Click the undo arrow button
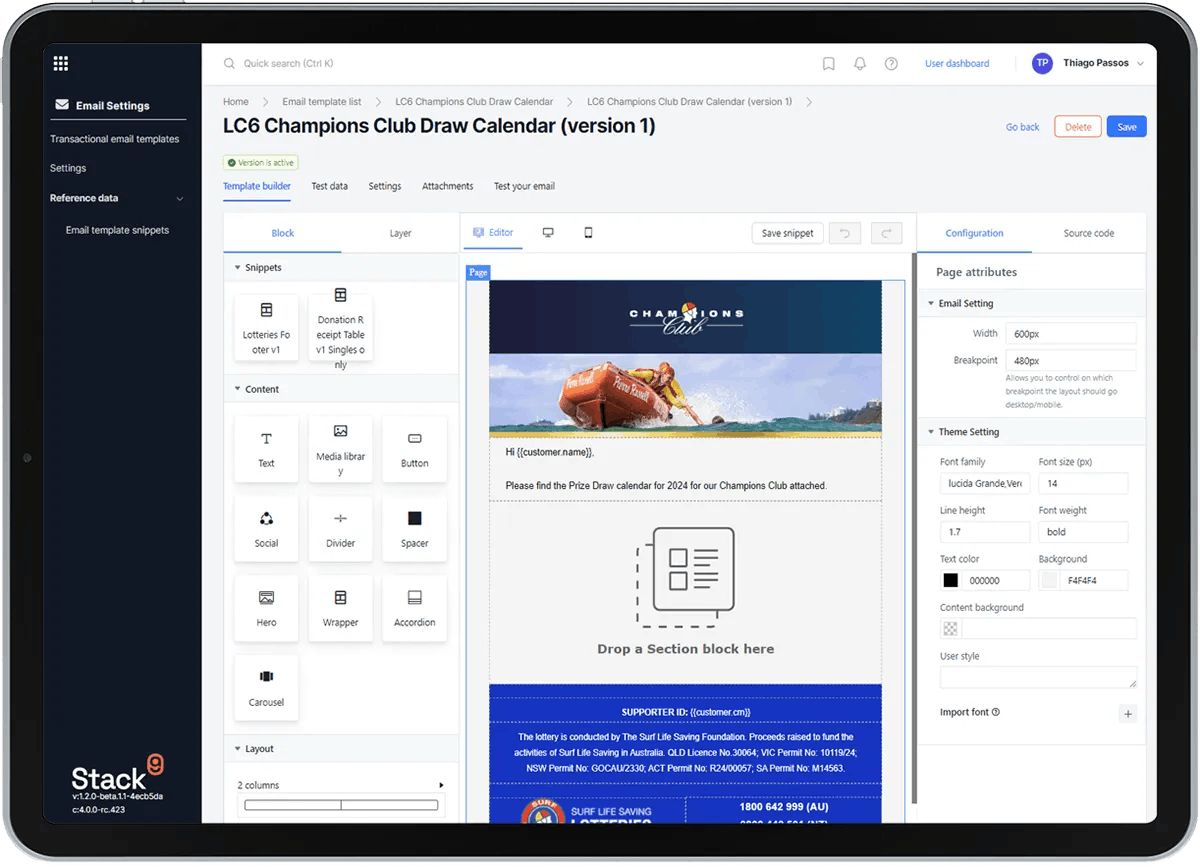 [845, 233]
